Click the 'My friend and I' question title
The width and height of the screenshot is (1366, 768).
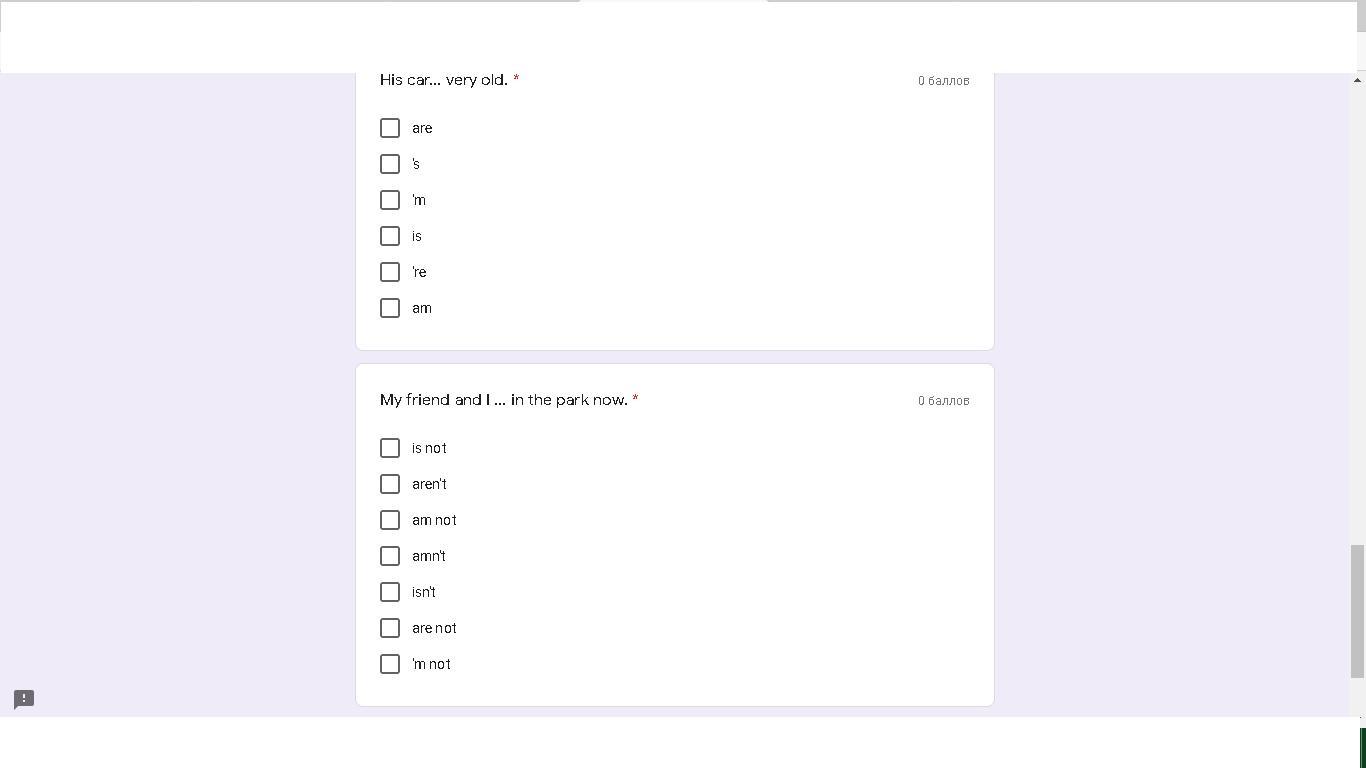(x=503, y=400)
